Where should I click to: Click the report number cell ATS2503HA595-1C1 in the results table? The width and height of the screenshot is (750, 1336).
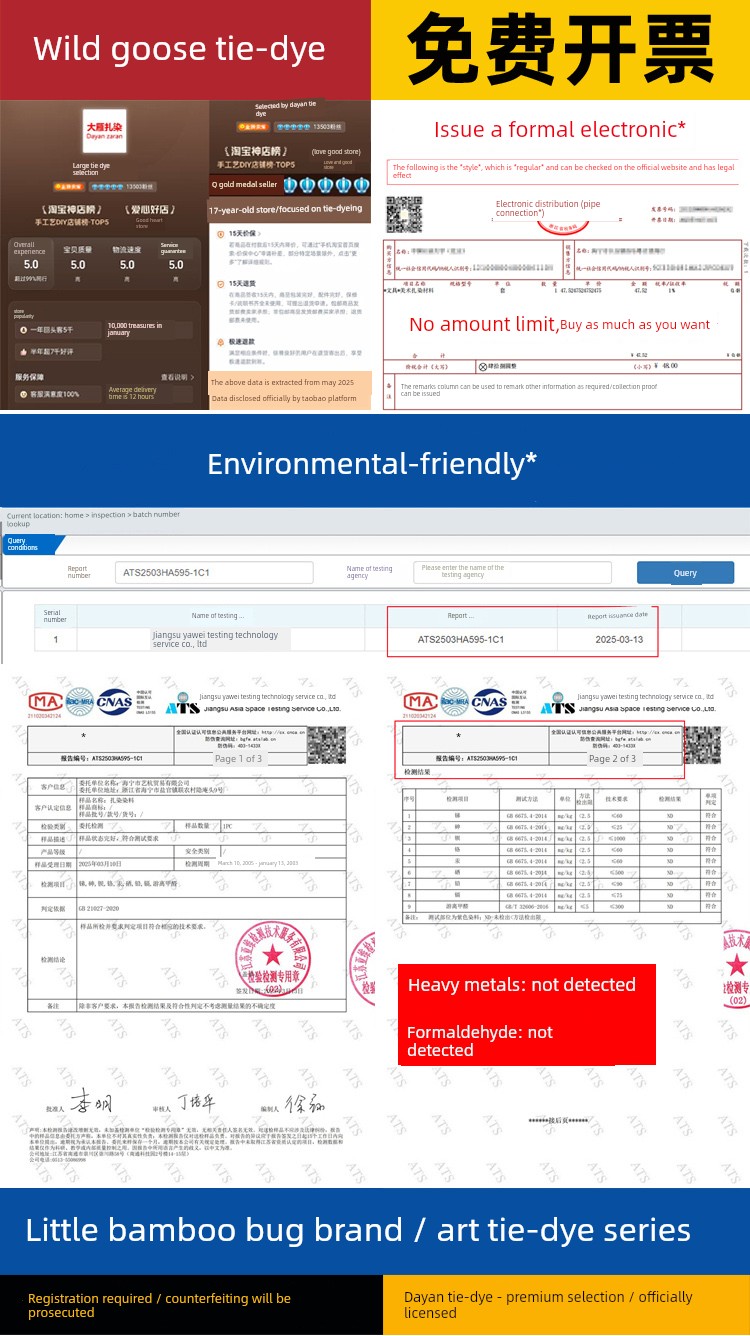(460, 639)
